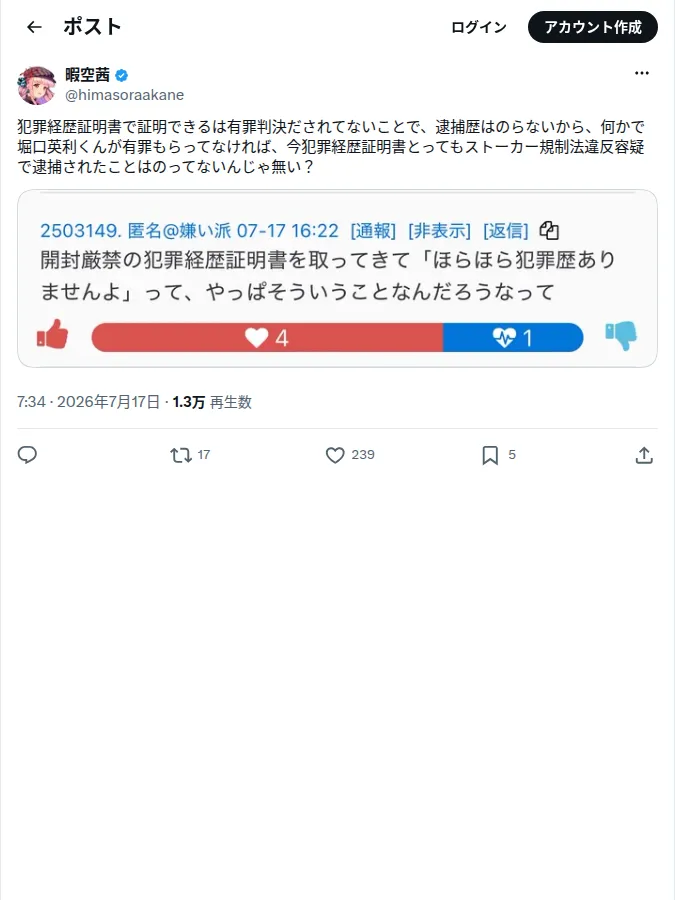Click the back arrow icon
This screenshot has width=675, height=900.
pyautogui.click(x=34, y=27)
